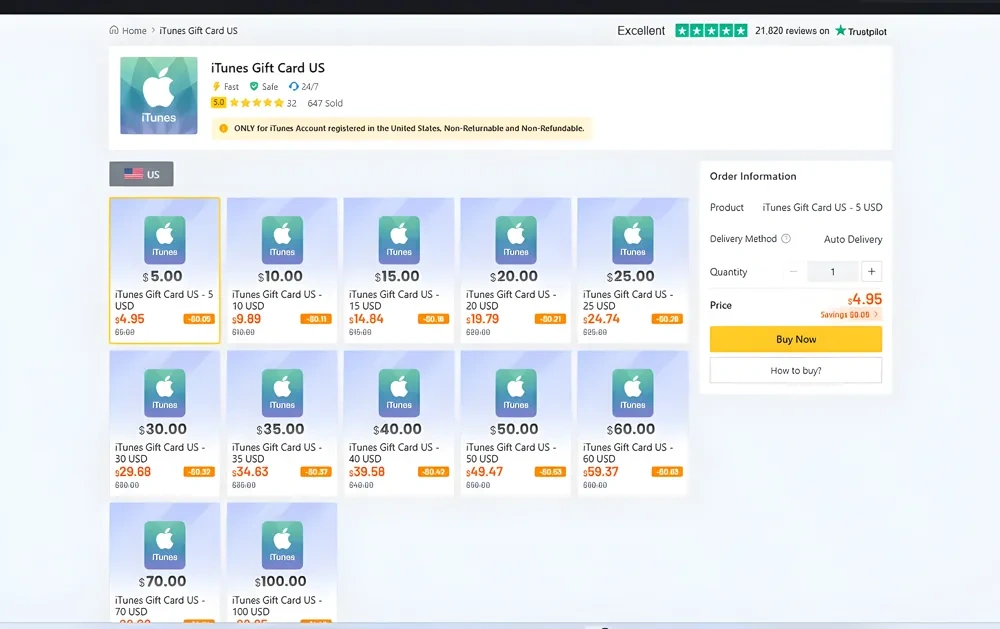
Task: Open the How to buy? guide
Action: (795, 370)
